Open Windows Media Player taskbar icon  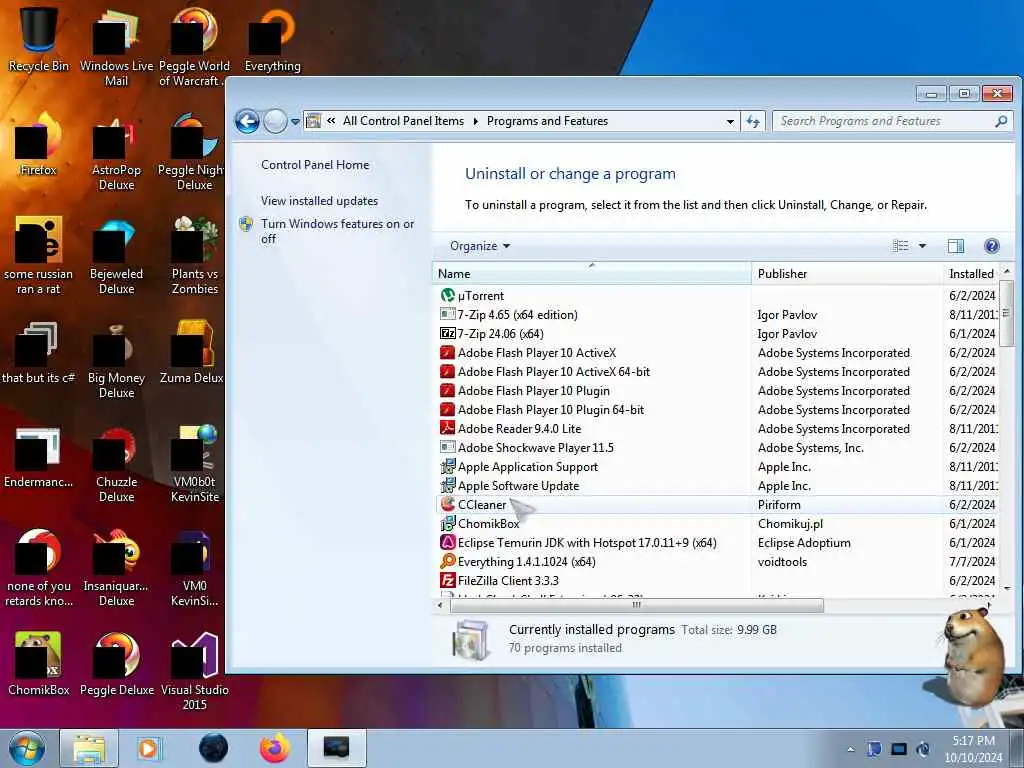click(x=148, y=748)
